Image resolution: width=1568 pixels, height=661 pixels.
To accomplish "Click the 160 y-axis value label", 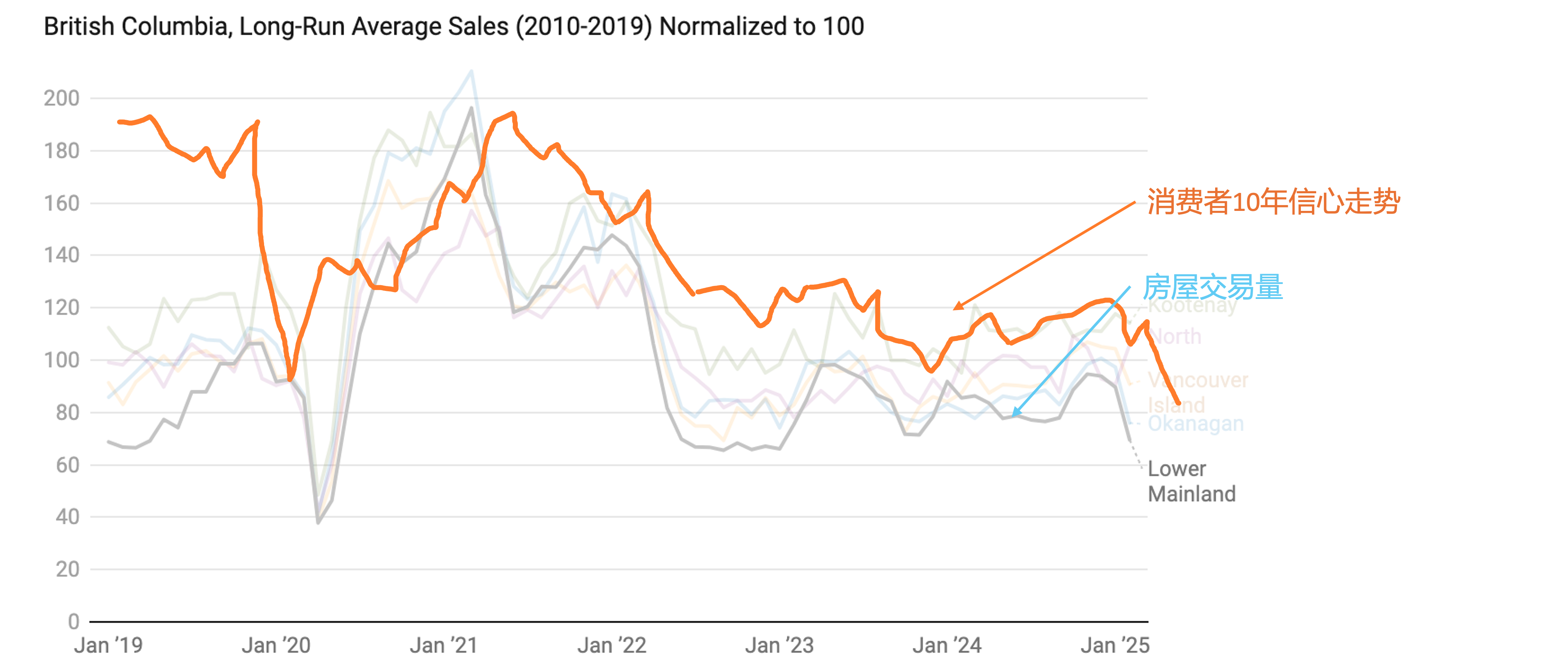I will pyautogui.click(x=62, y=203).
